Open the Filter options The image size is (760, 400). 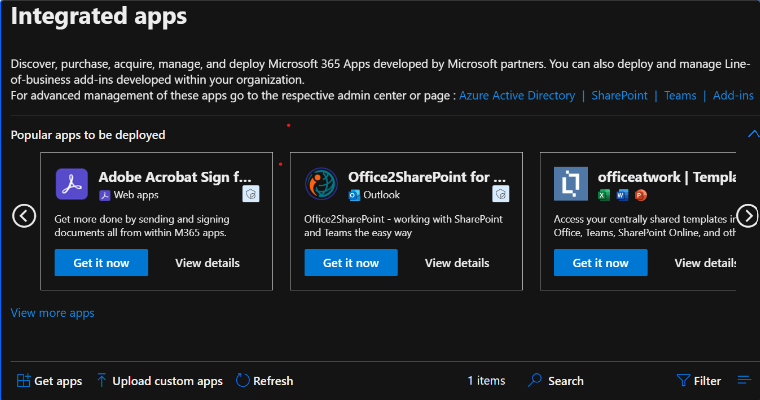(698, 381)
